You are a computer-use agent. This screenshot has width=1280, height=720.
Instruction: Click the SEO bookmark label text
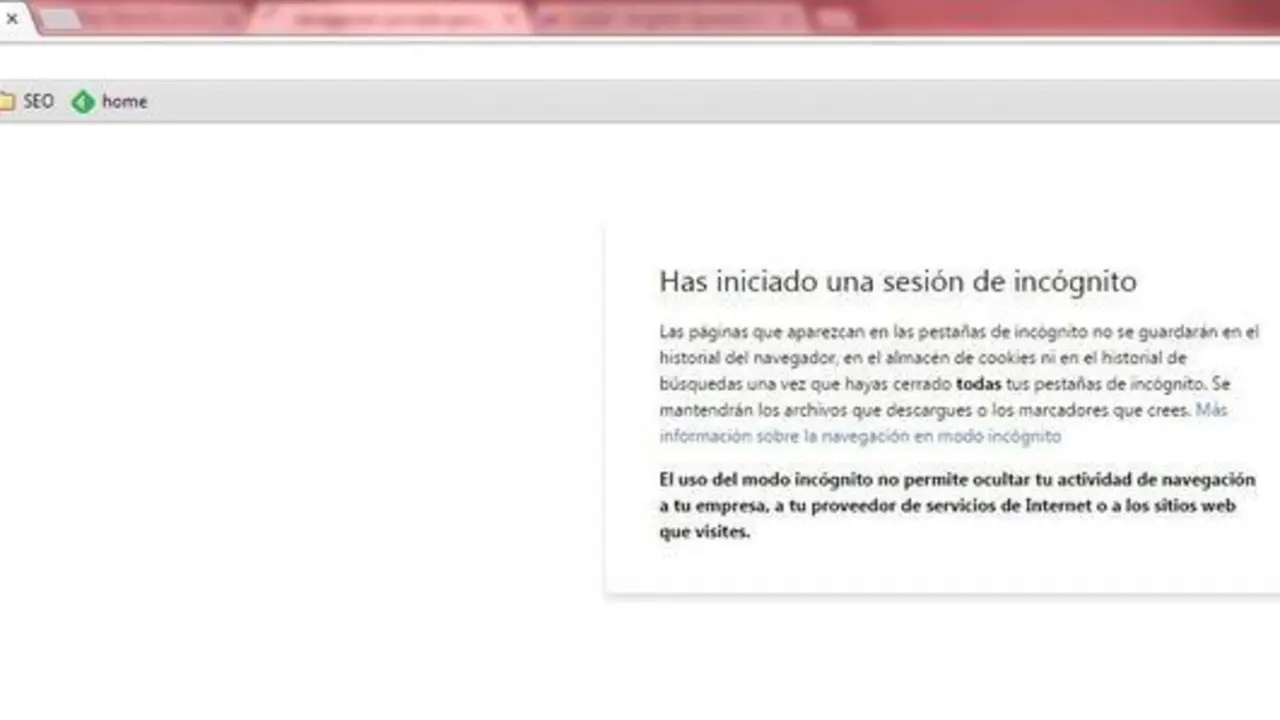point(38,101)
